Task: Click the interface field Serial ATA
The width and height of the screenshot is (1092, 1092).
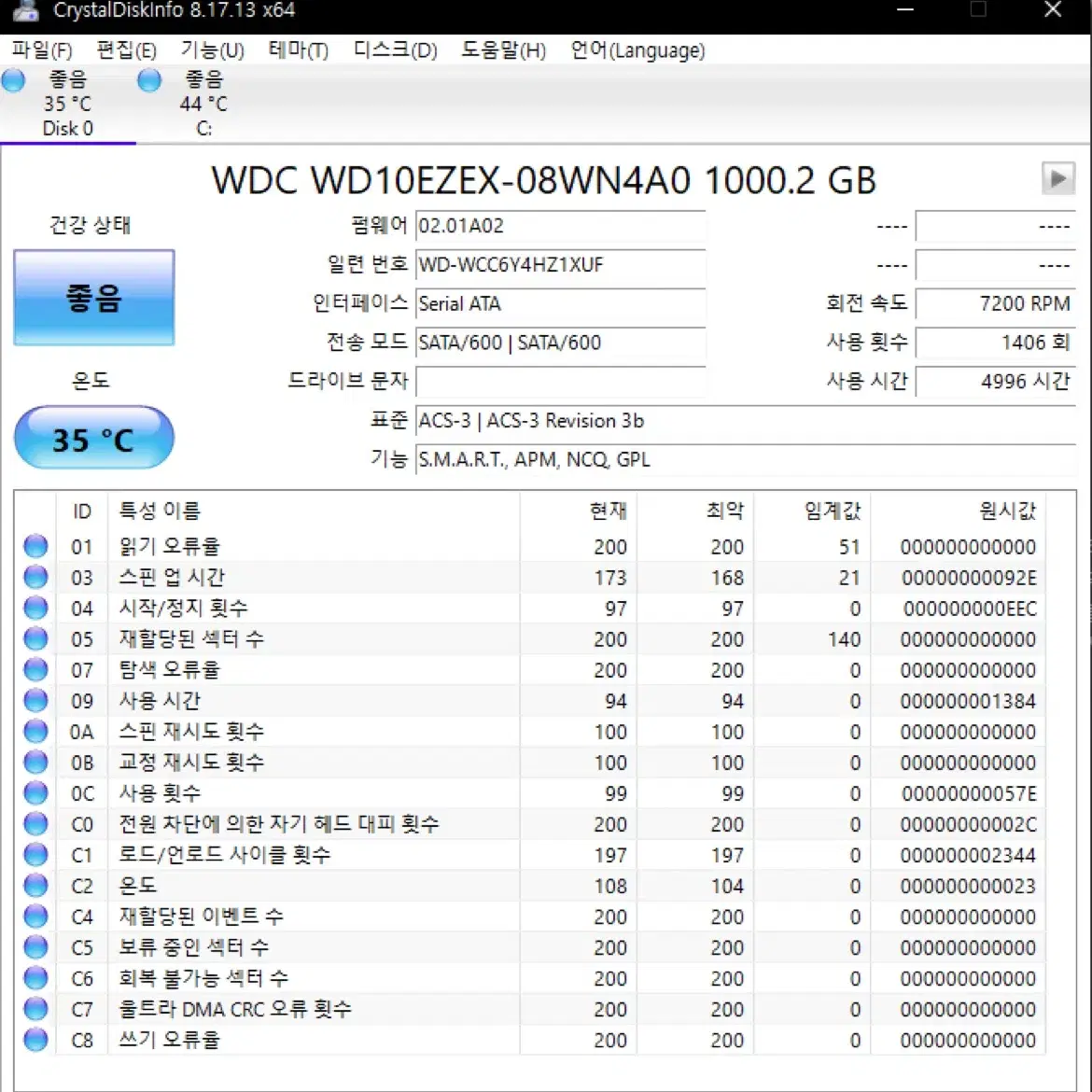Action: click(x=561, y=303)
